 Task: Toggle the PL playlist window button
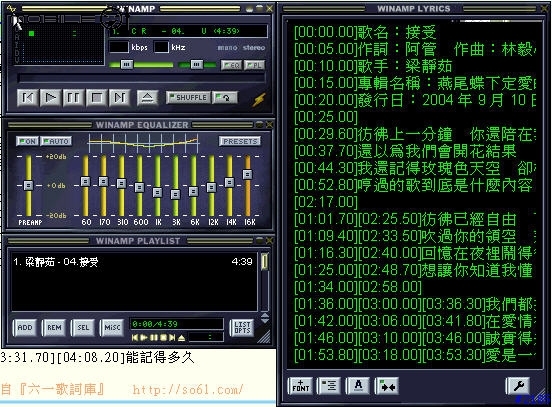pyautogui.click(x=254, y=65)
